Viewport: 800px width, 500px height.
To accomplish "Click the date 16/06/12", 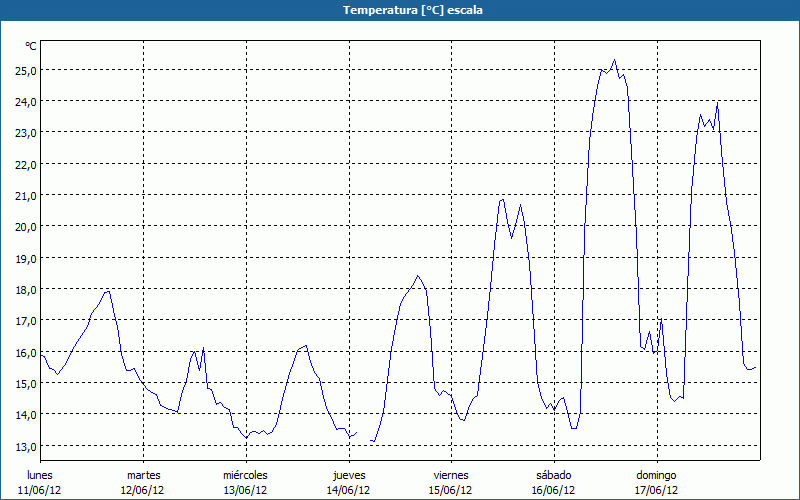I will tap(553, 490).
